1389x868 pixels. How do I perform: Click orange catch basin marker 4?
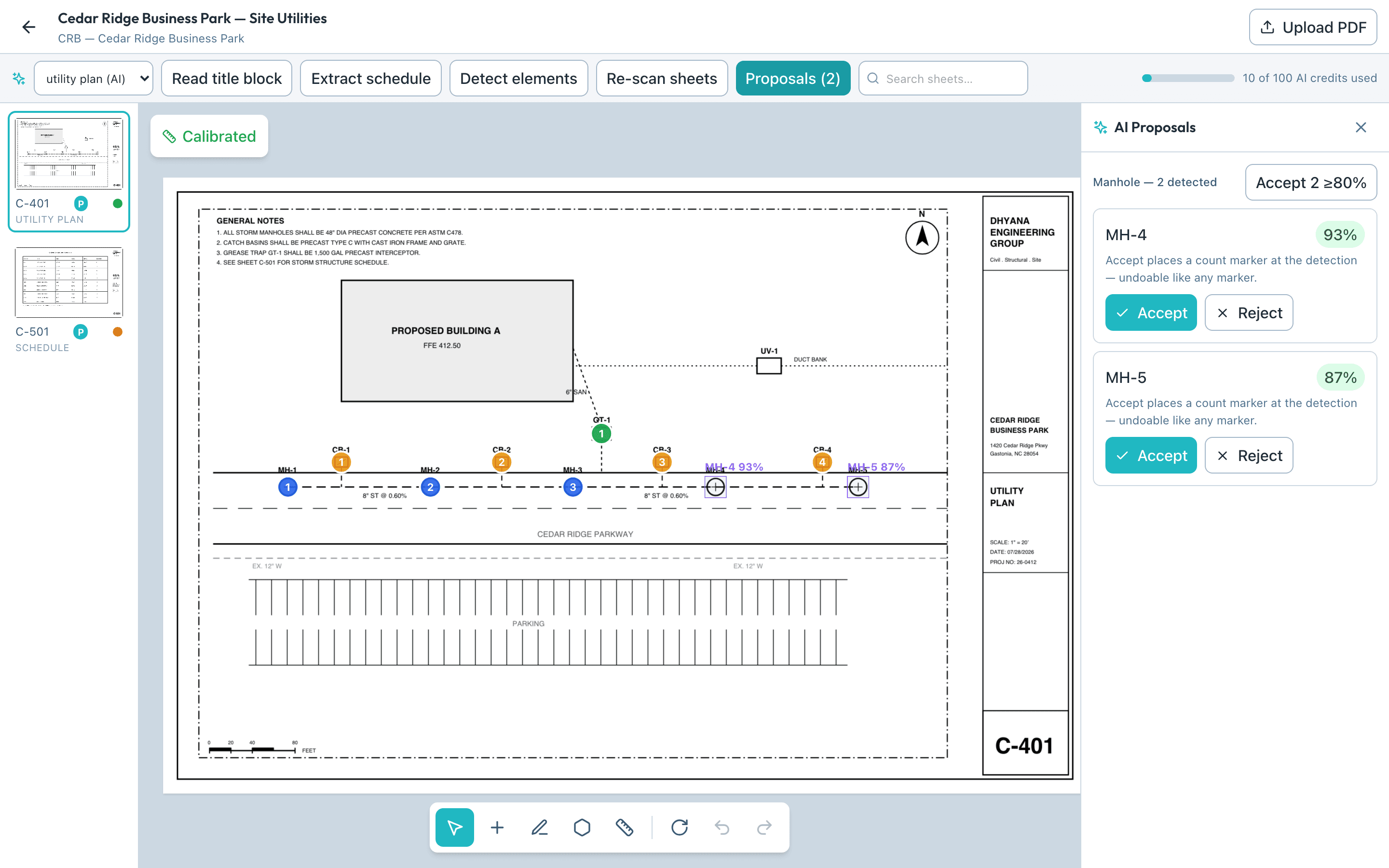pos(822,462)
